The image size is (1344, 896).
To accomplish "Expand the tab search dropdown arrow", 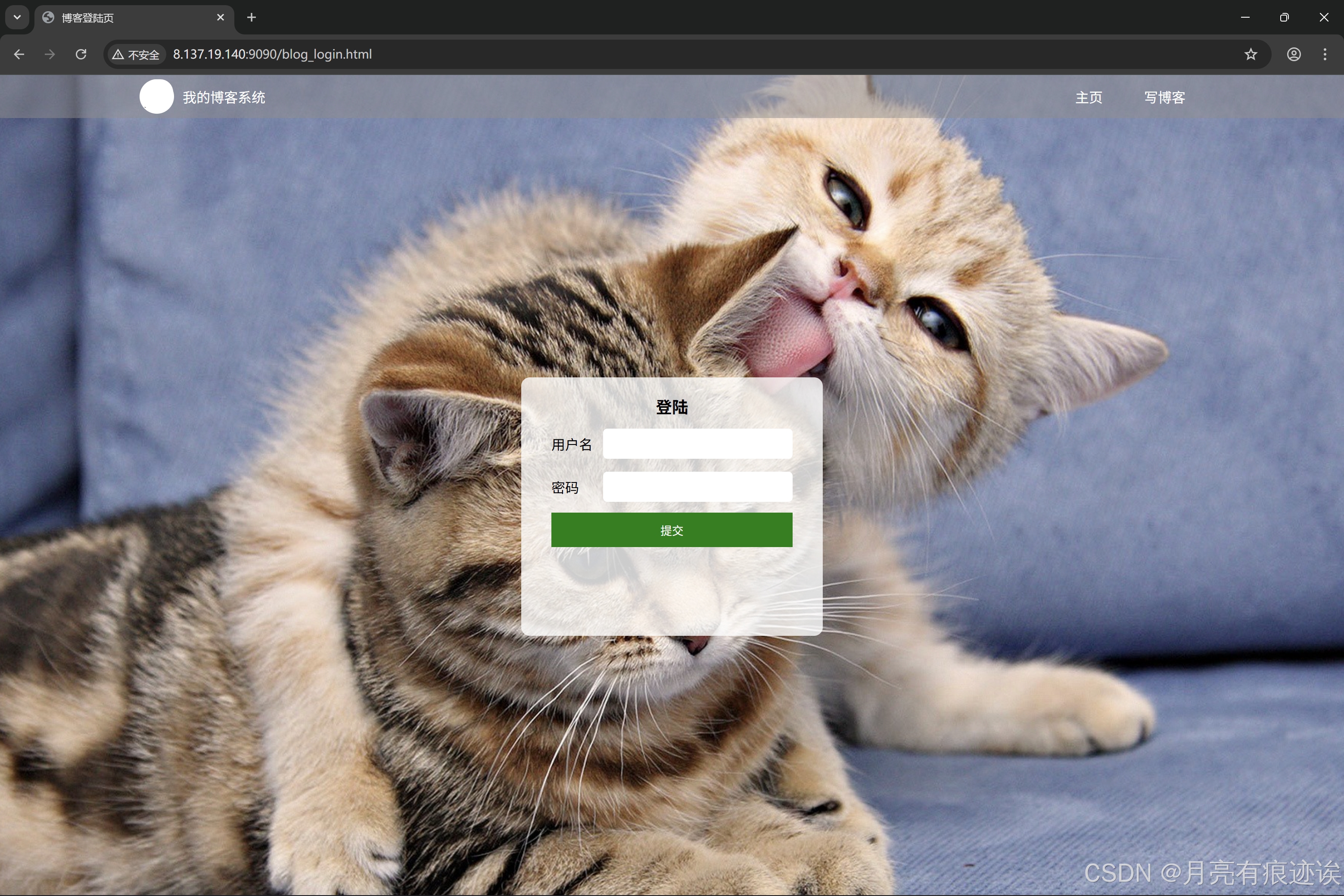I will coord(17,18).
